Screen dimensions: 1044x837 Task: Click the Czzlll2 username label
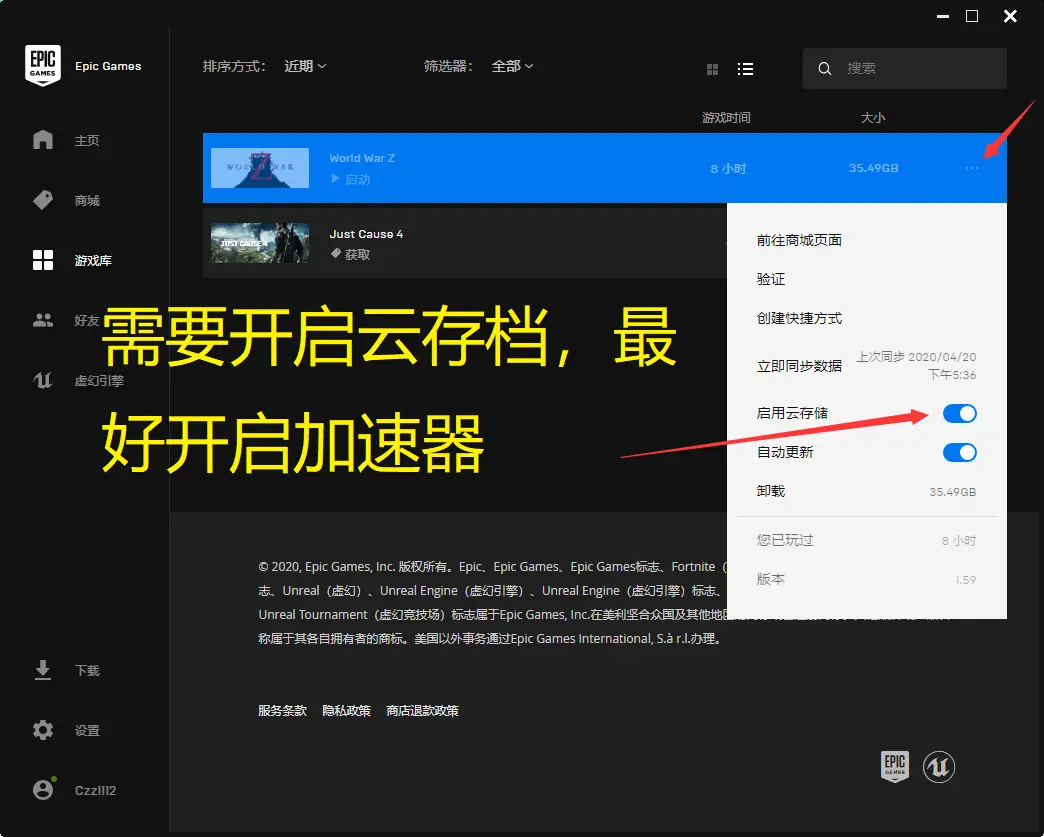point(95,790)
